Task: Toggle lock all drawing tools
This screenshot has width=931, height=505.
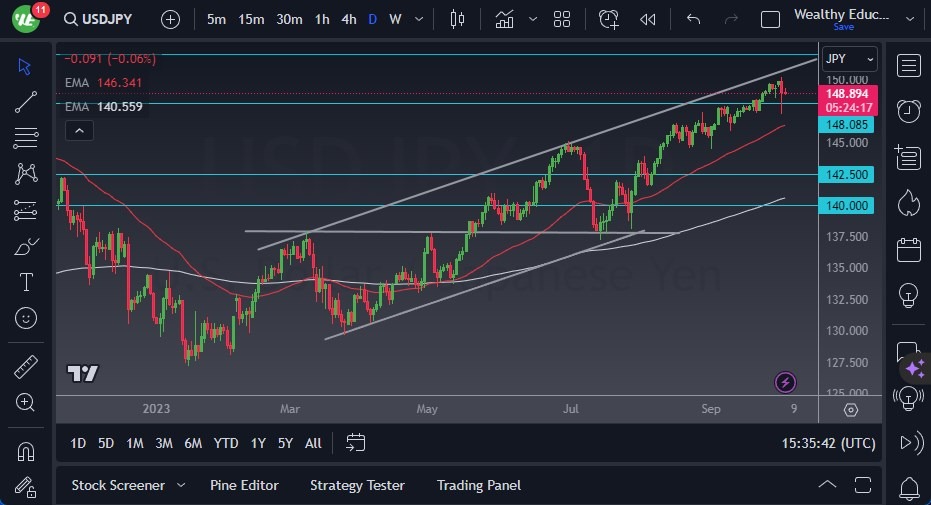Action: (26, 486)
